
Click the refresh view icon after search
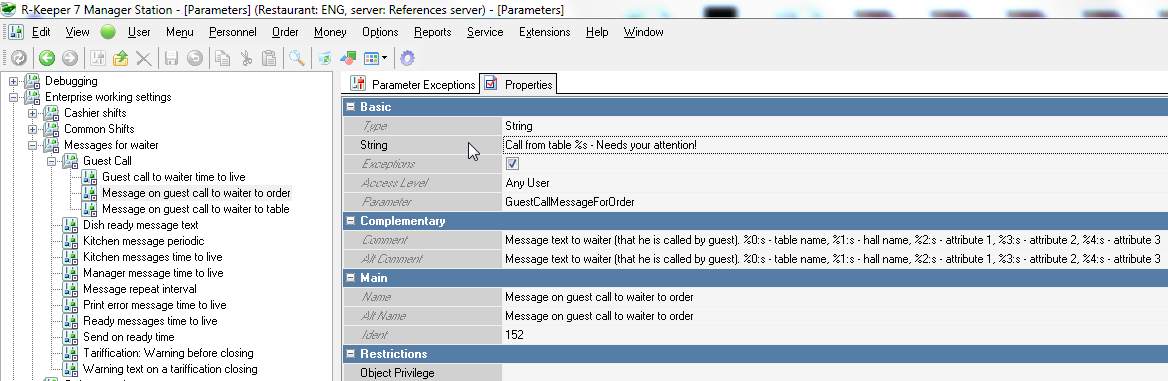click(x=324, y=58)
